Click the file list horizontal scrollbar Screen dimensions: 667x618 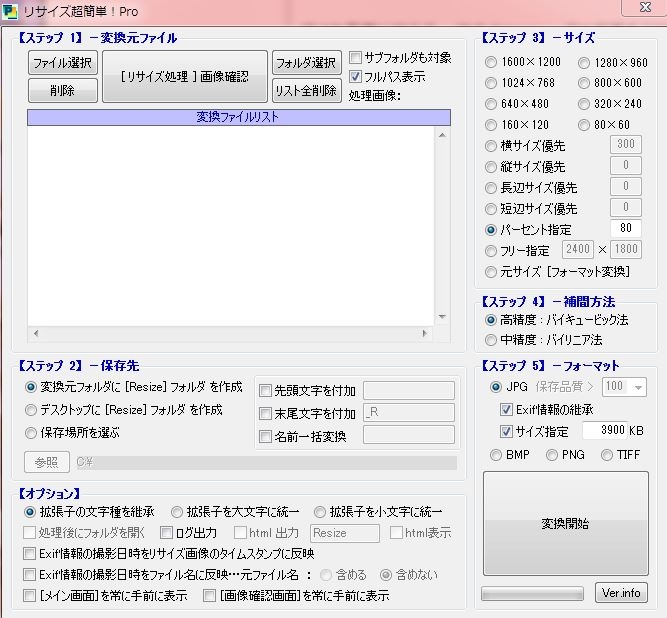coord(239,332)
